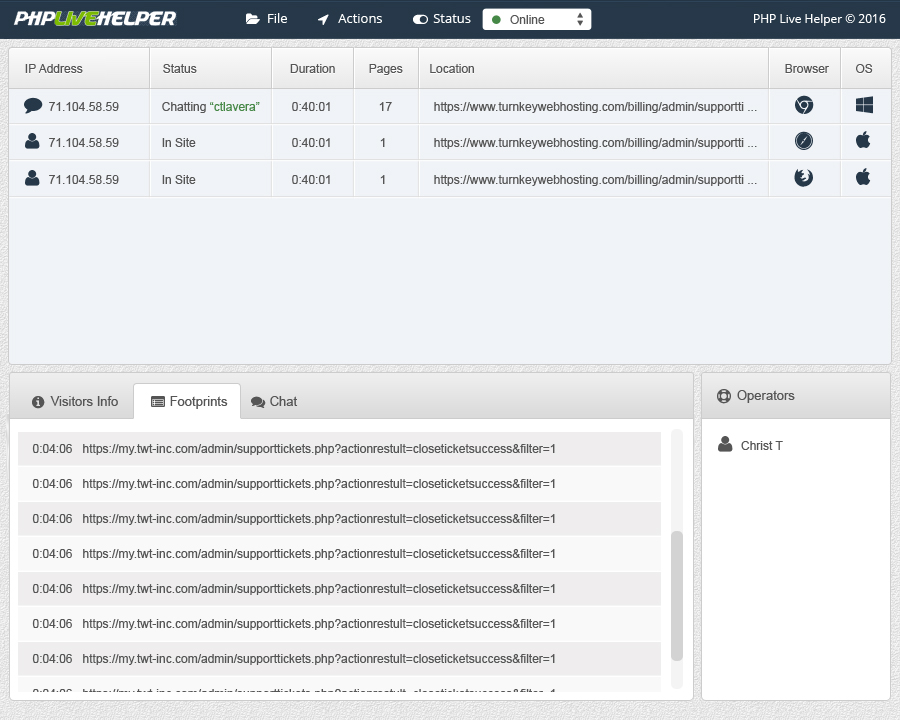Click the user icon next to Christ T

[725, 445]
